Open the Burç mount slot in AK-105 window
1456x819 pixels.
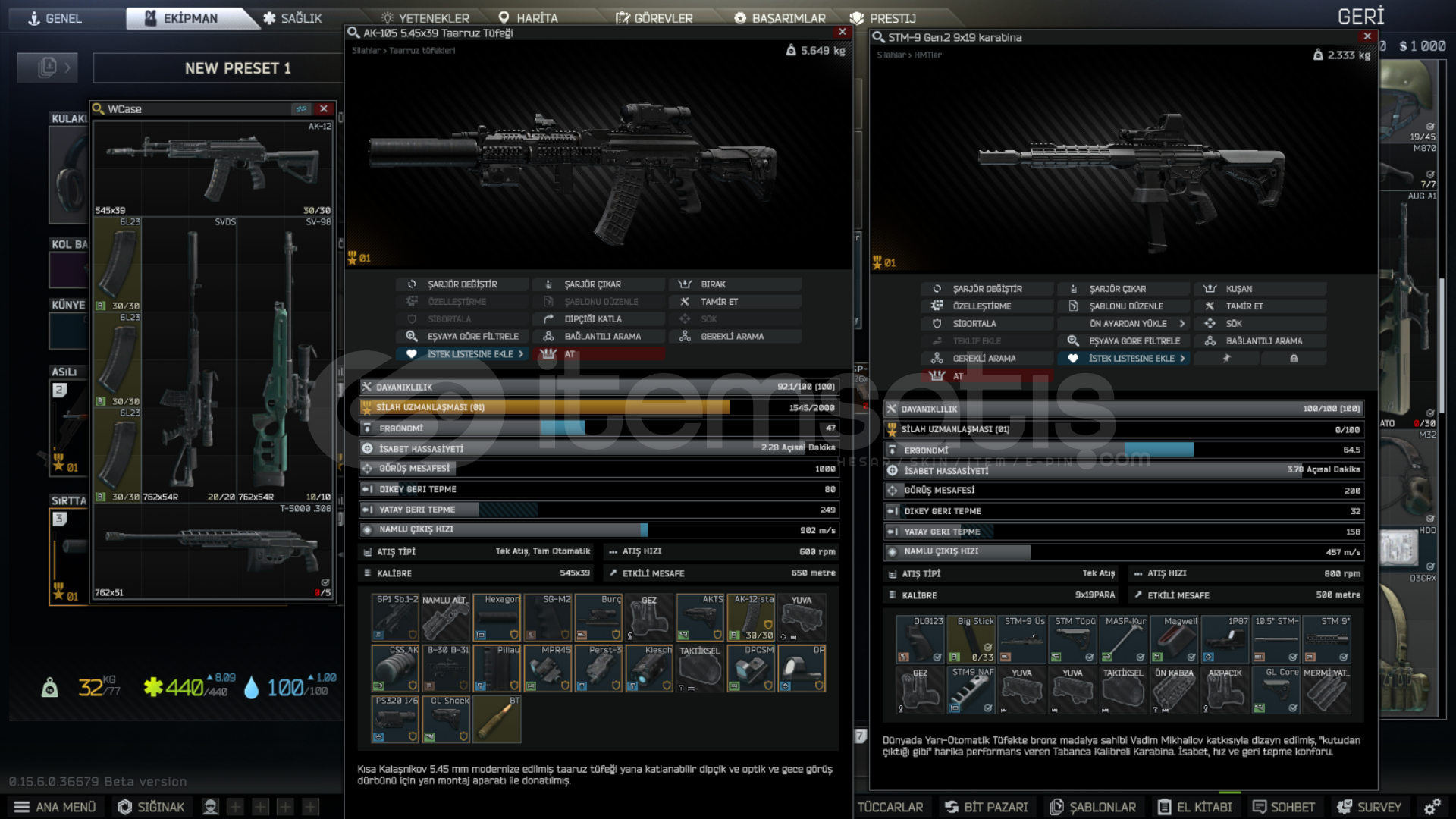click(599, 617)
